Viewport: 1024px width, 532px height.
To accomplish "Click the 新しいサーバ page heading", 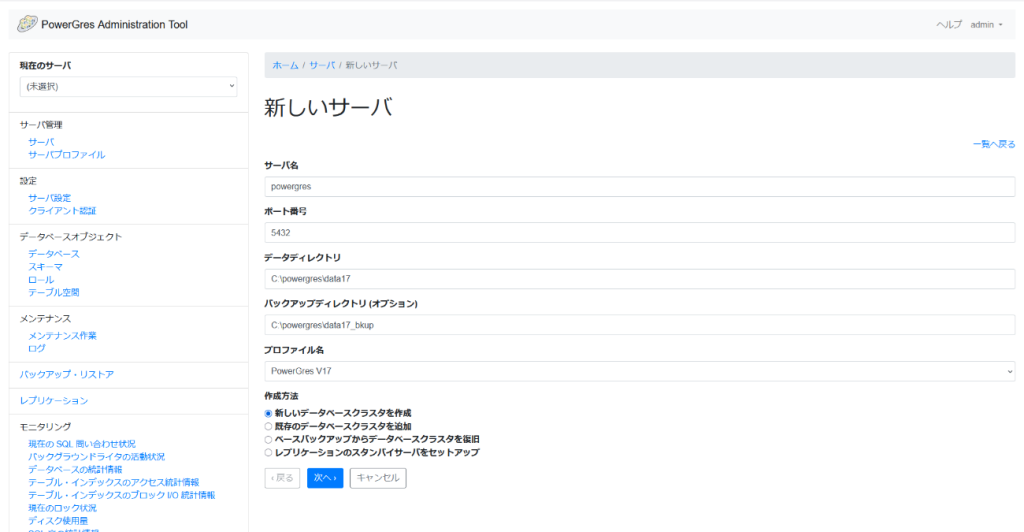I will coord(328,107).
